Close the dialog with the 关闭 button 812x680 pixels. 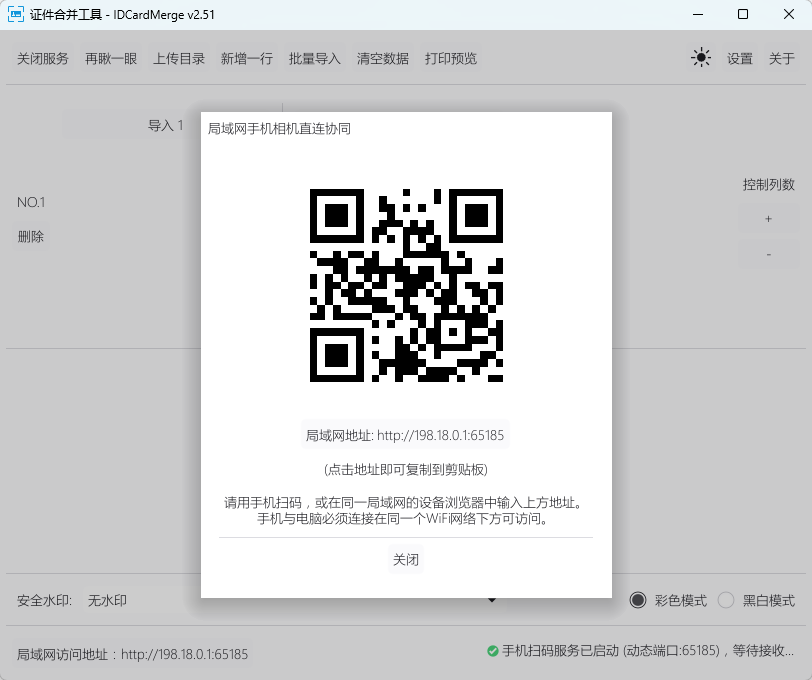(405, 559)
